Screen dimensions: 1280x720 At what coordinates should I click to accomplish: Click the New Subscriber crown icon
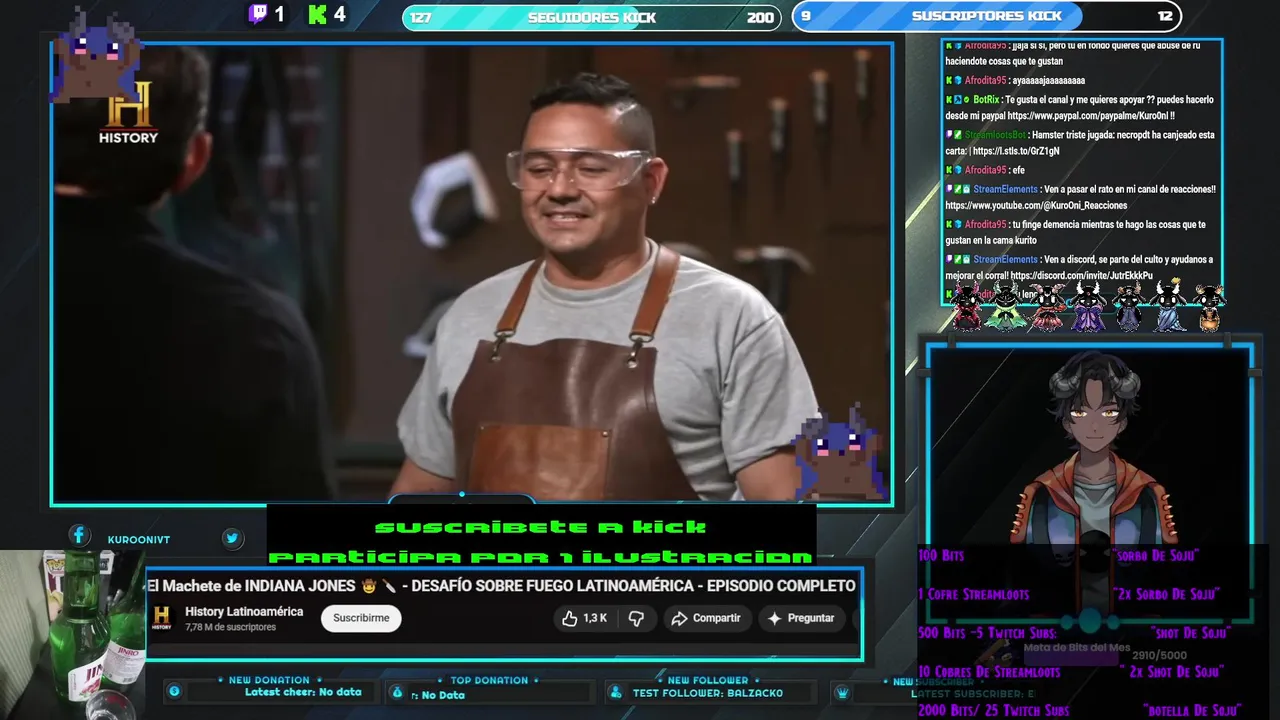coord(842,692)
